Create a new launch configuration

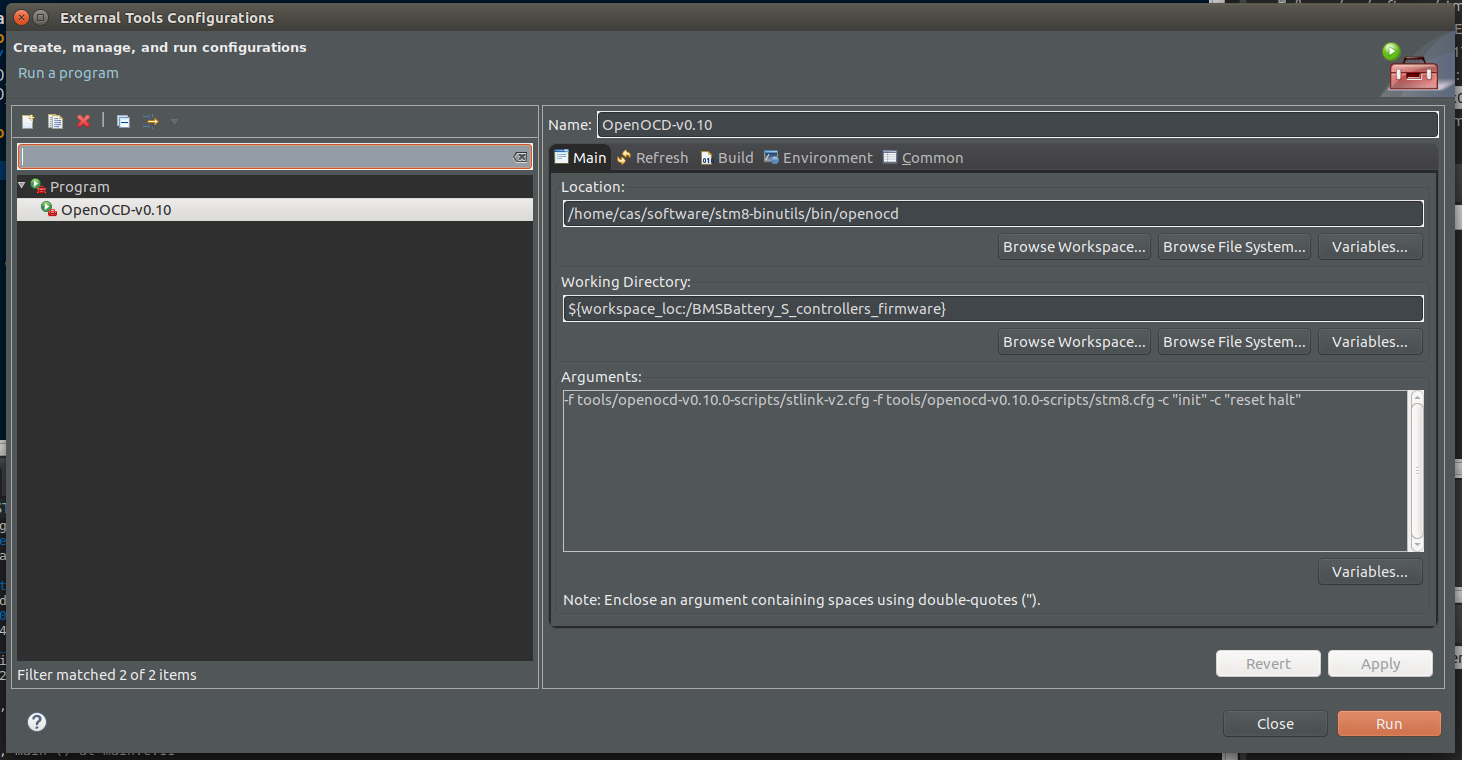(28, 121)
